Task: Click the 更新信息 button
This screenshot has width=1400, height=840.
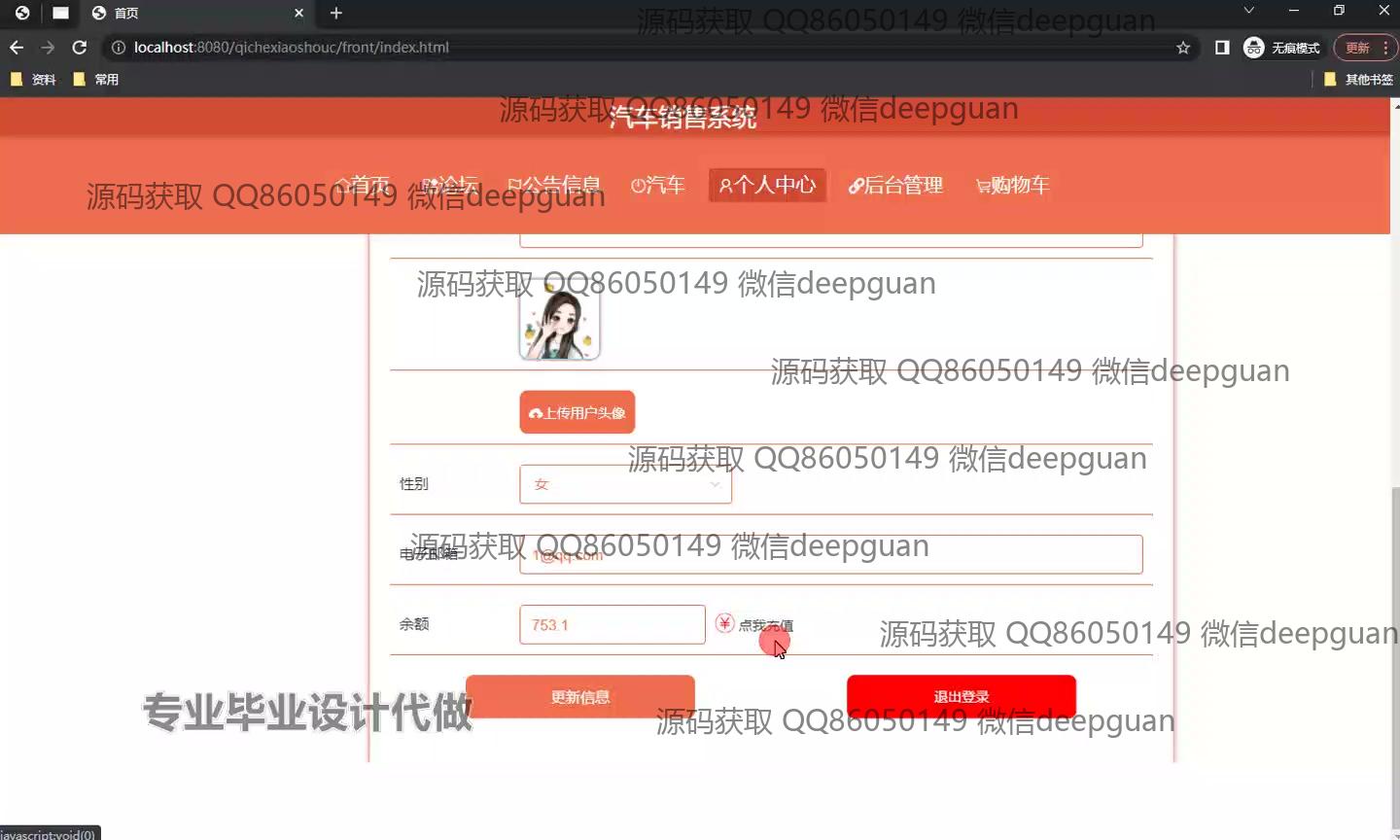Action: coord(580,696)
